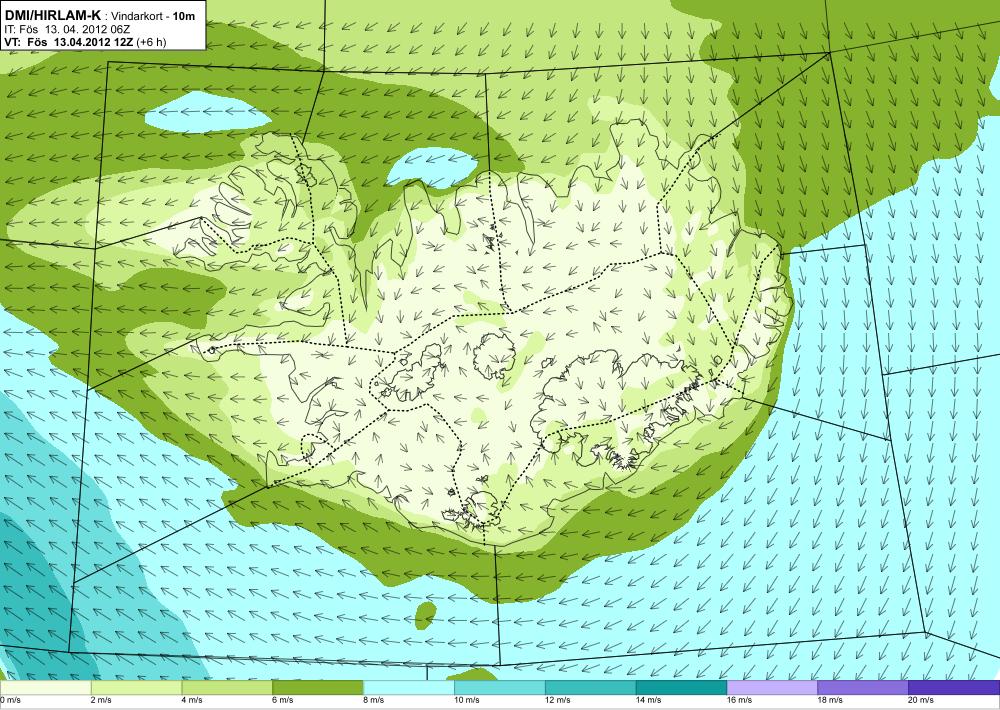Click the "16 m/s" legend label

click(x=740, y=700)
